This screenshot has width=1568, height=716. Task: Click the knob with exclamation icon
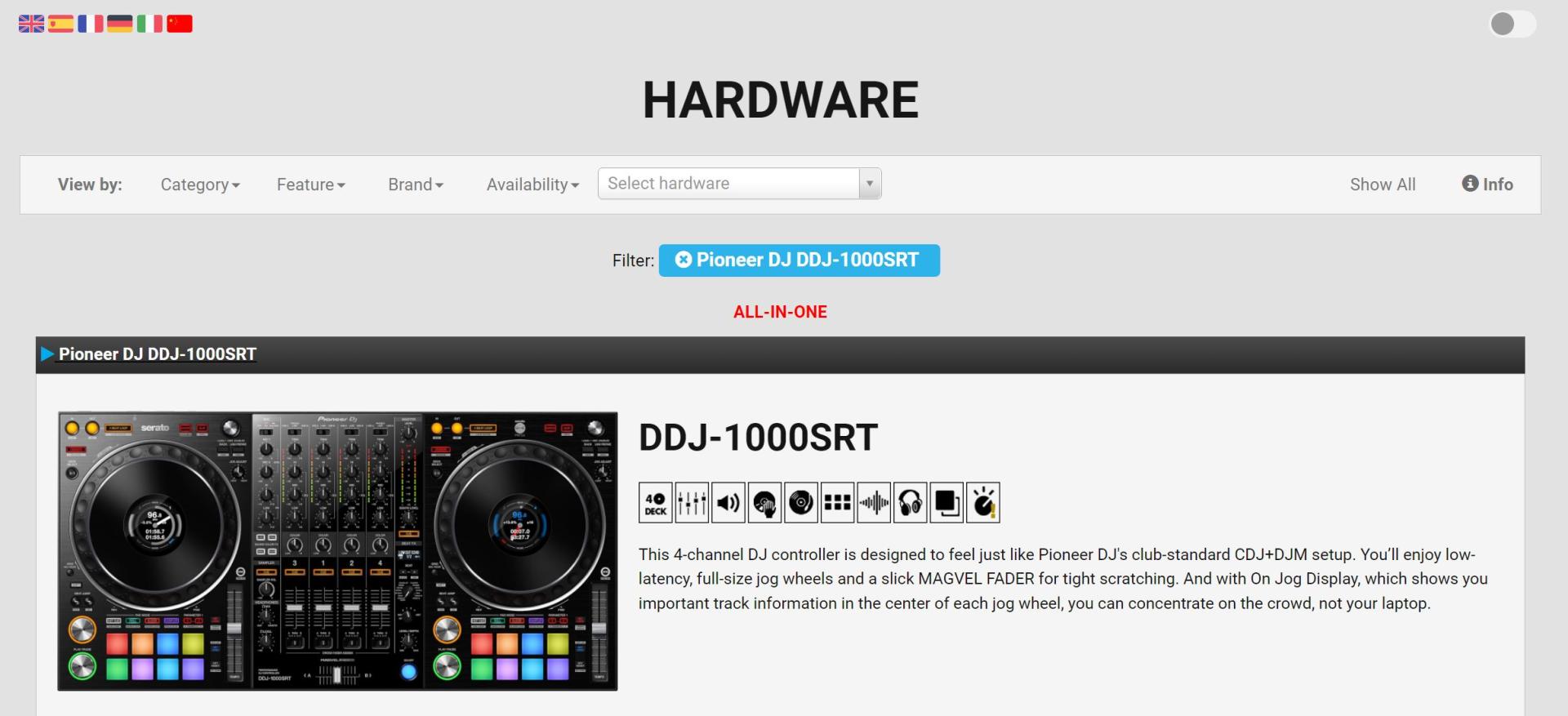983,502
